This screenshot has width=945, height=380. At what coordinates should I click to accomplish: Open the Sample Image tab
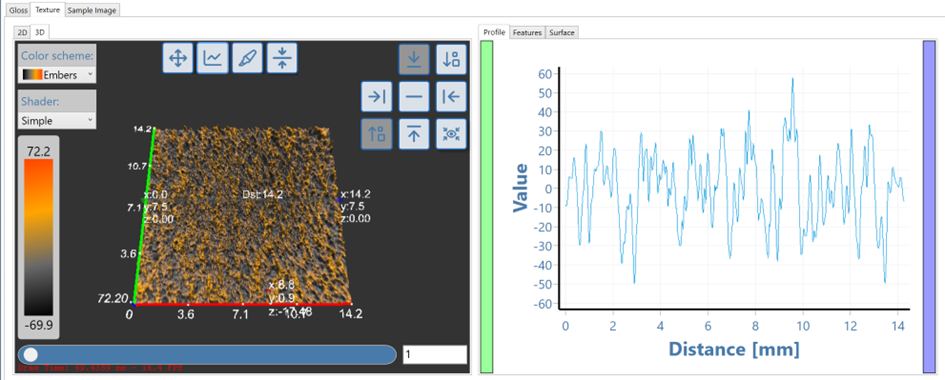(x=92, y=10)
